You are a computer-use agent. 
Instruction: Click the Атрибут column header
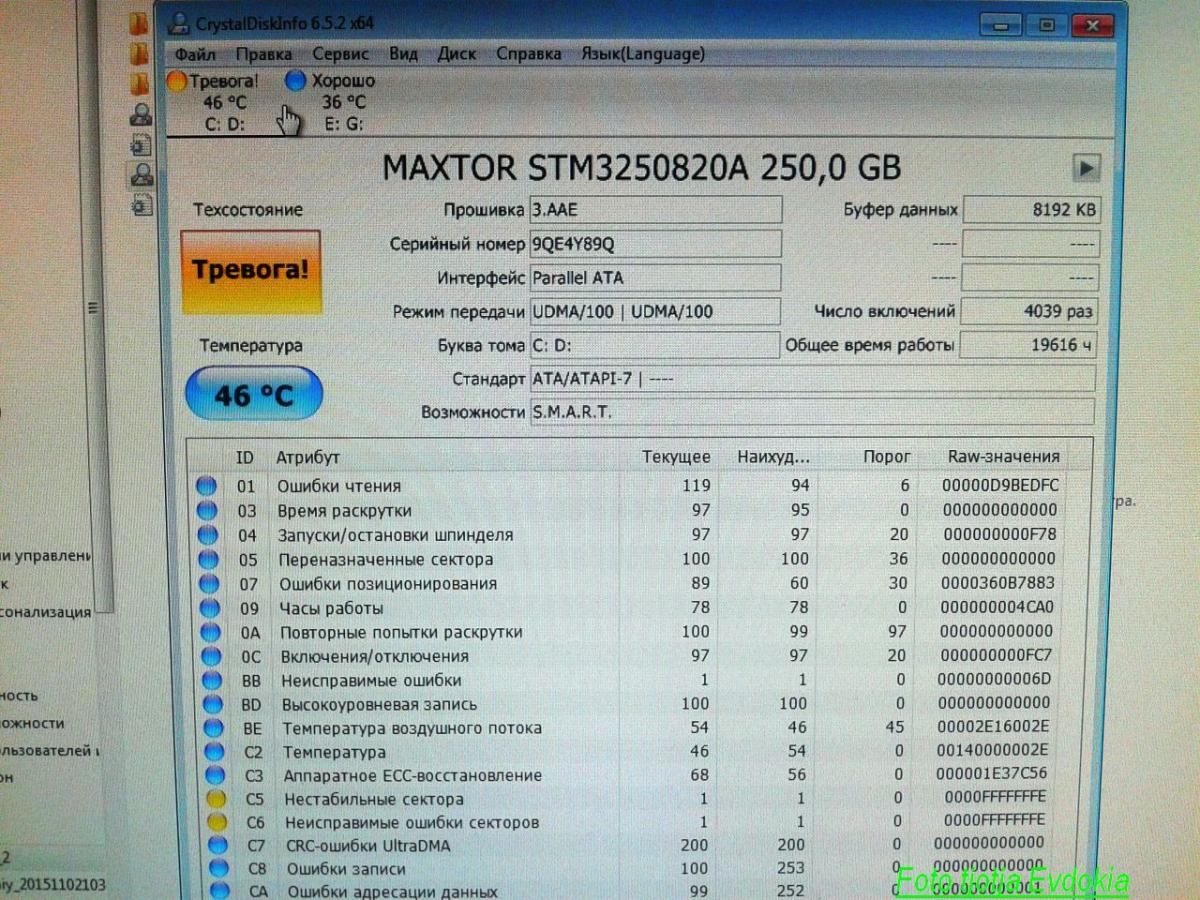(308, 457)
